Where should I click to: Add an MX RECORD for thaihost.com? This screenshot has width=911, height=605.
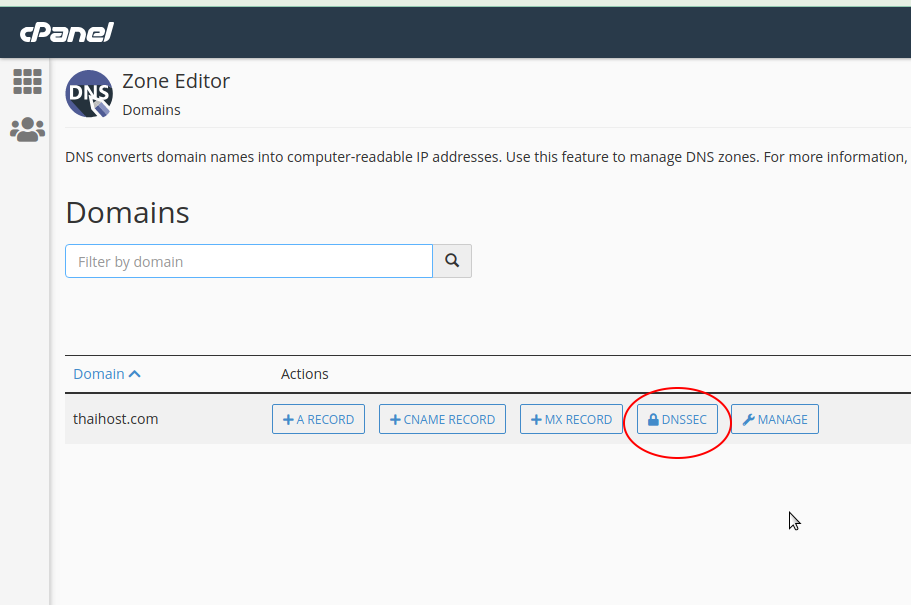point(570,420)
